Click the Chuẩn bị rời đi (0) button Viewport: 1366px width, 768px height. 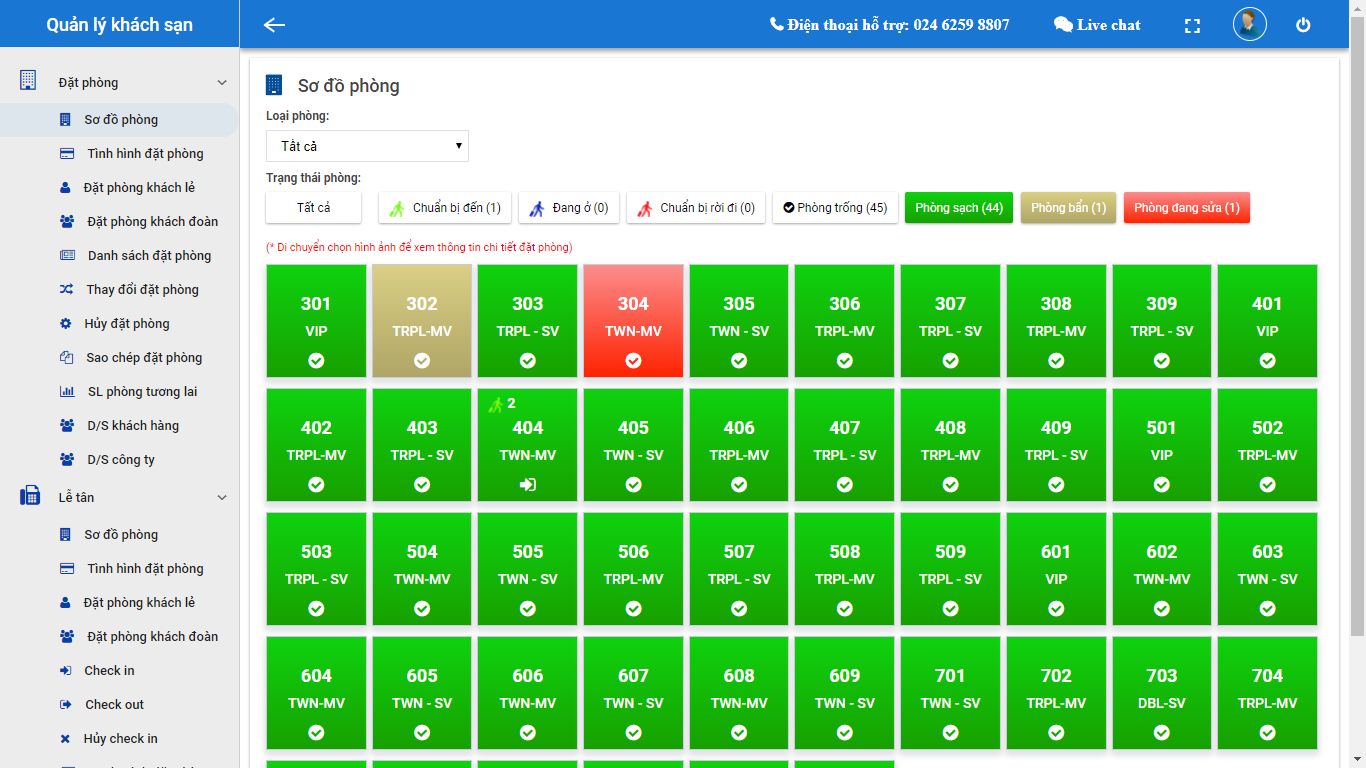[696, 208]
